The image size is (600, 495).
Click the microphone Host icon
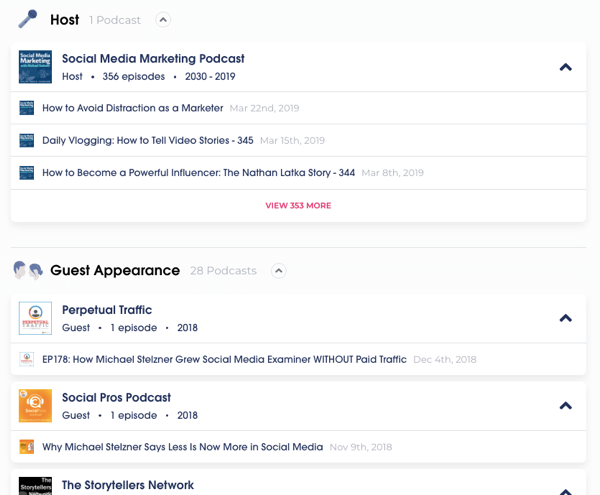tap(27, 19)
